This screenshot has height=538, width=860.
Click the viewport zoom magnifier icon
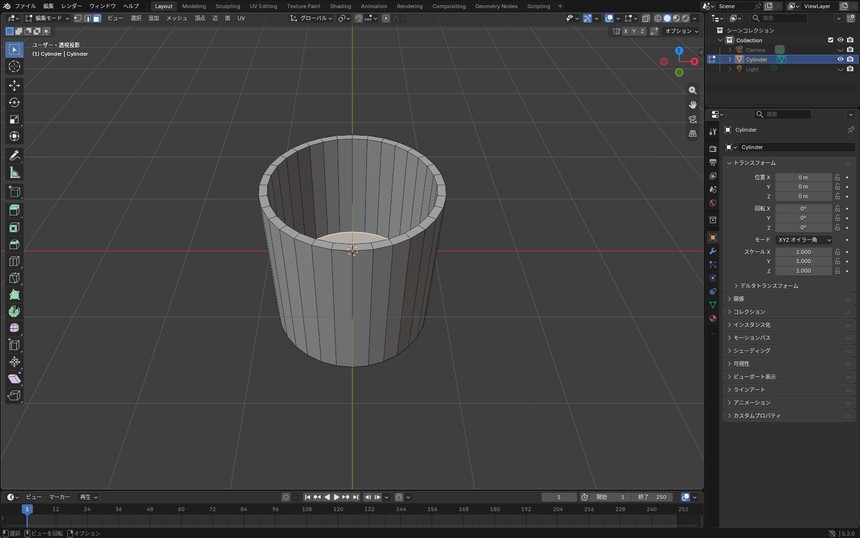(693, 90)
